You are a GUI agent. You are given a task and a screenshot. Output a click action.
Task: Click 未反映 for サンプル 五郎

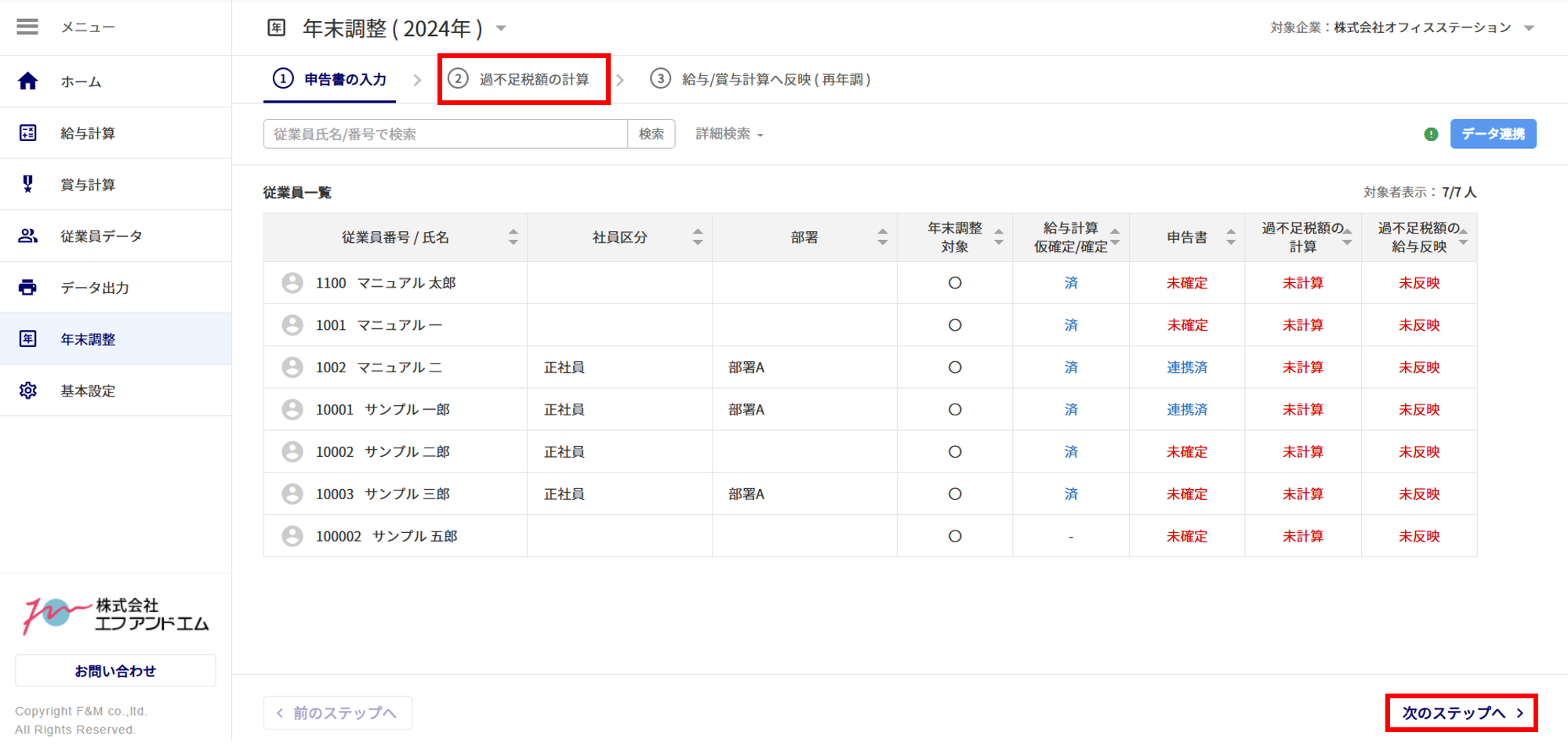[1419, 536]
